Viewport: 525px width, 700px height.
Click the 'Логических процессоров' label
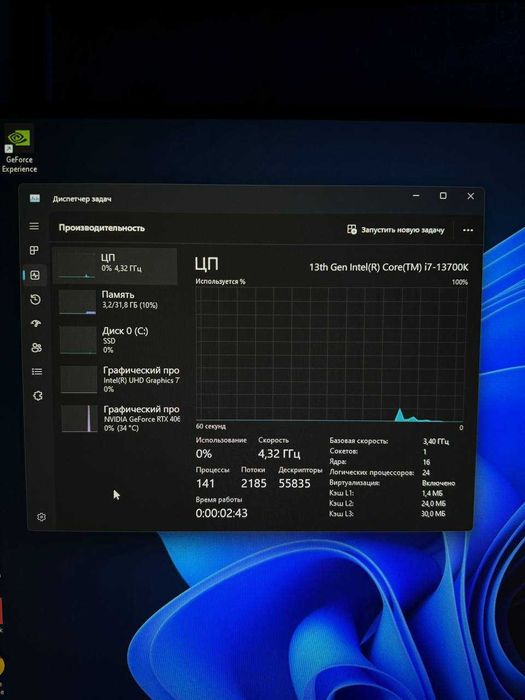pyautogui.click(x=371, y=472)
